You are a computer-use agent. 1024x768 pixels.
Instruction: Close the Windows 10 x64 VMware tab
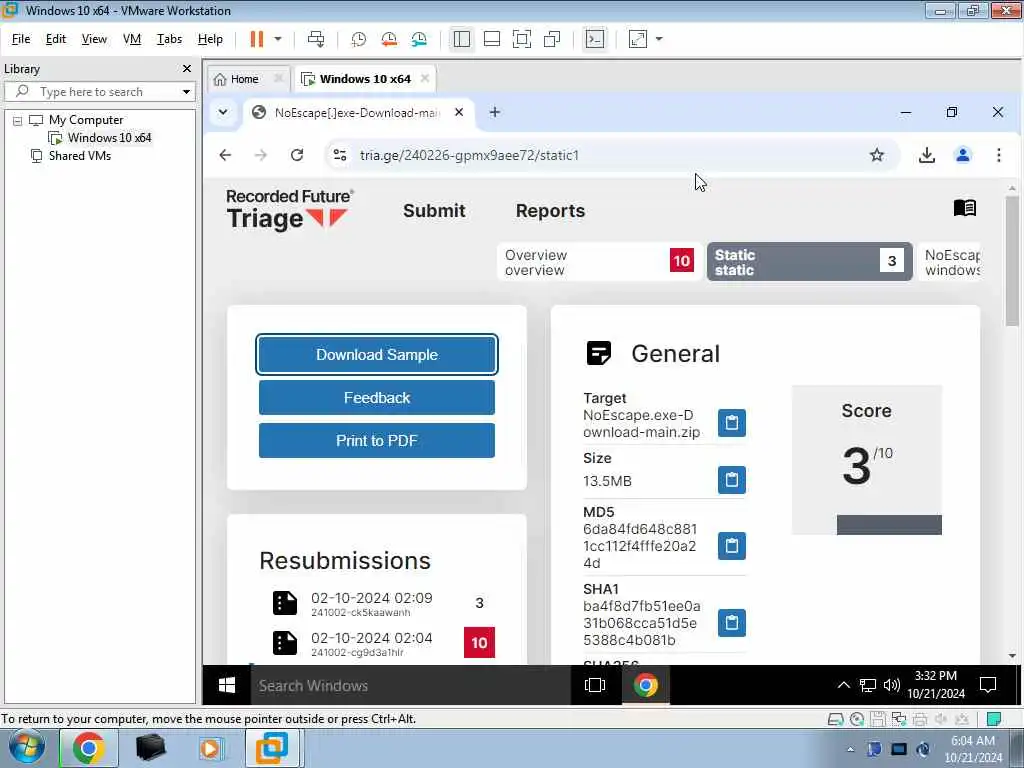(425, 78)
